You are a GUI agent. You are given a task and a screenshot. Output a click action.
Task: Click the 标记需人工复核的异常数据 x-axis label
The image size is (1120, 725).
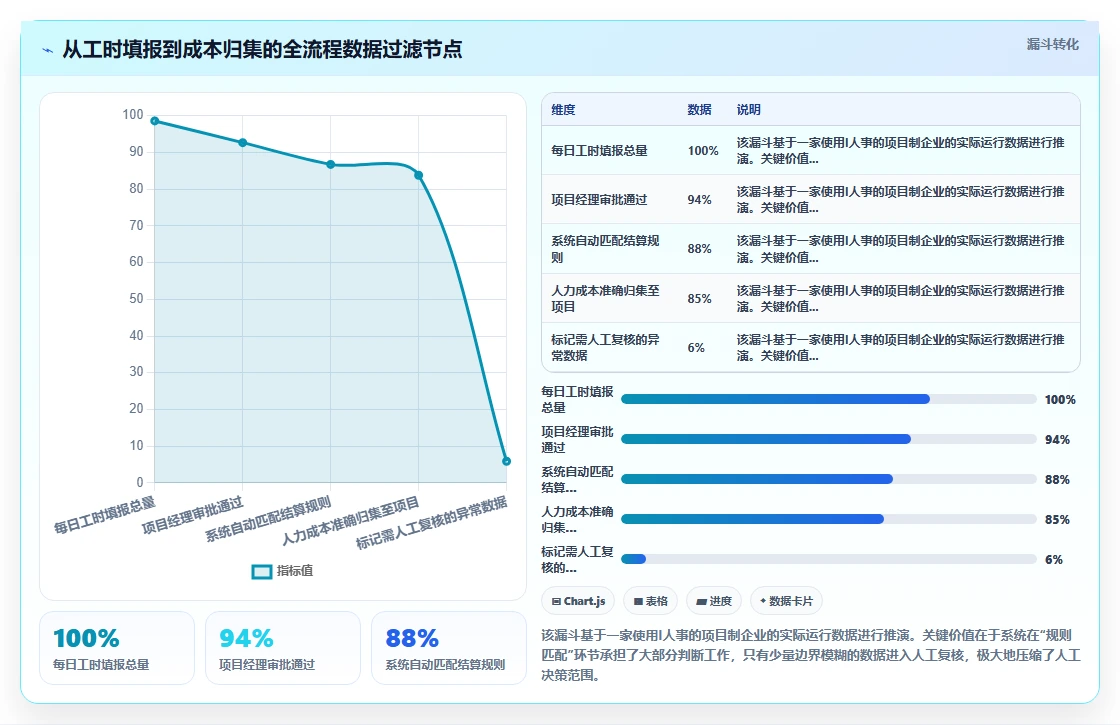point(431,522)
